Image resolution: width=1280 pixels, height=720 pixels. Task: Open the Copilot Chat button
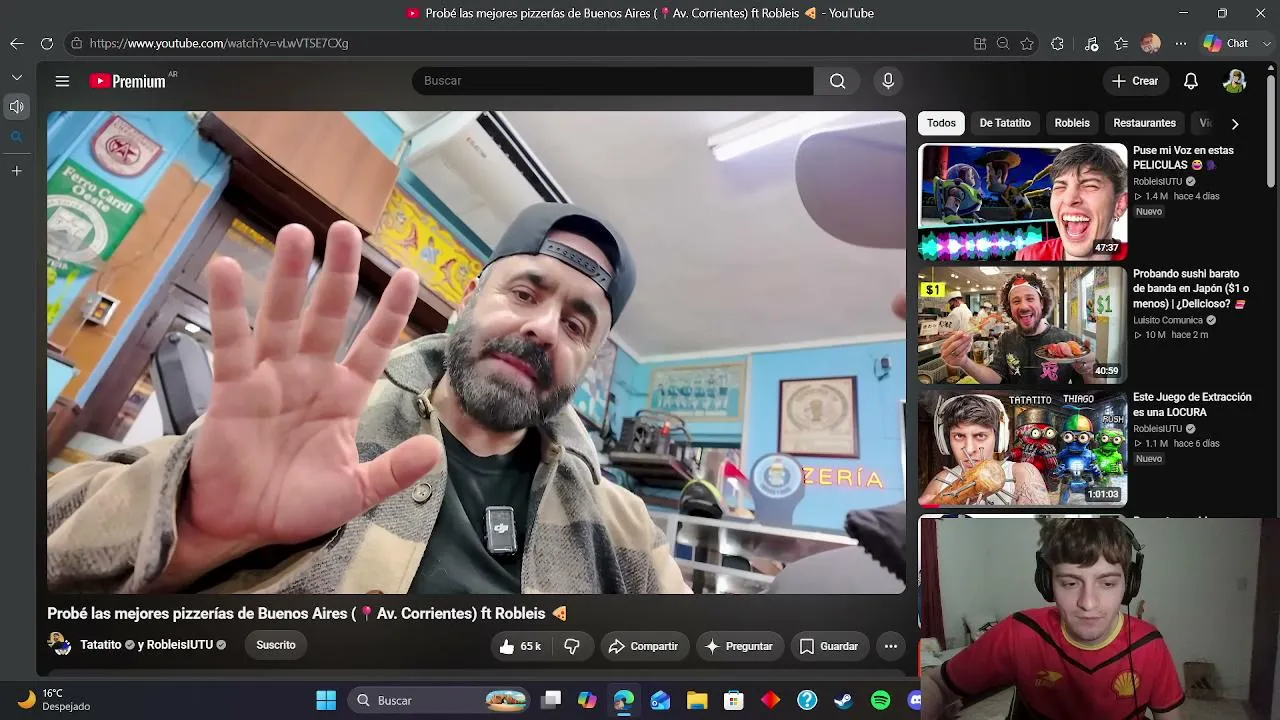(x=1226, y=43)
